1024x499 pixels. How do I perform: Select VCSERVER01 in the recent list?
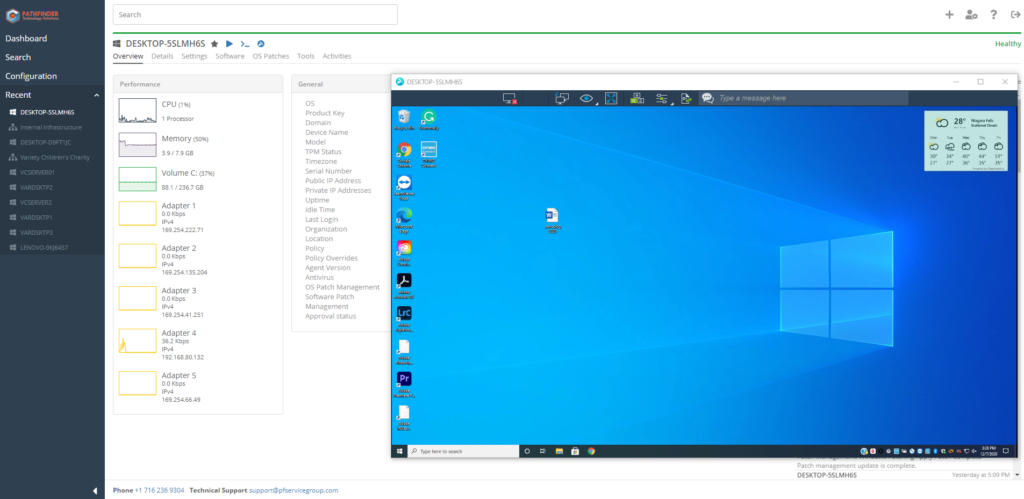pyautogui.click(x=38, y=172)
